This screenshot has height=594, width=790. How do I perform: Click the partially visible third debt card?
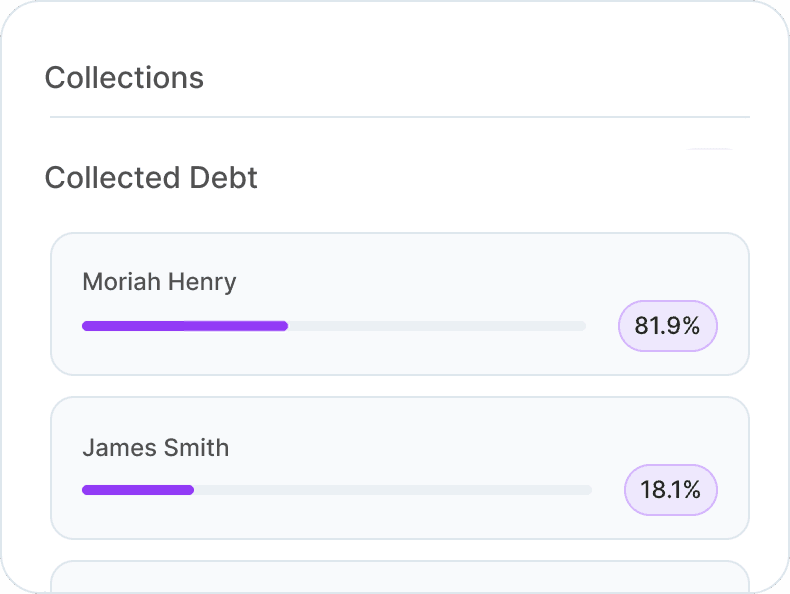coord(400,578)
